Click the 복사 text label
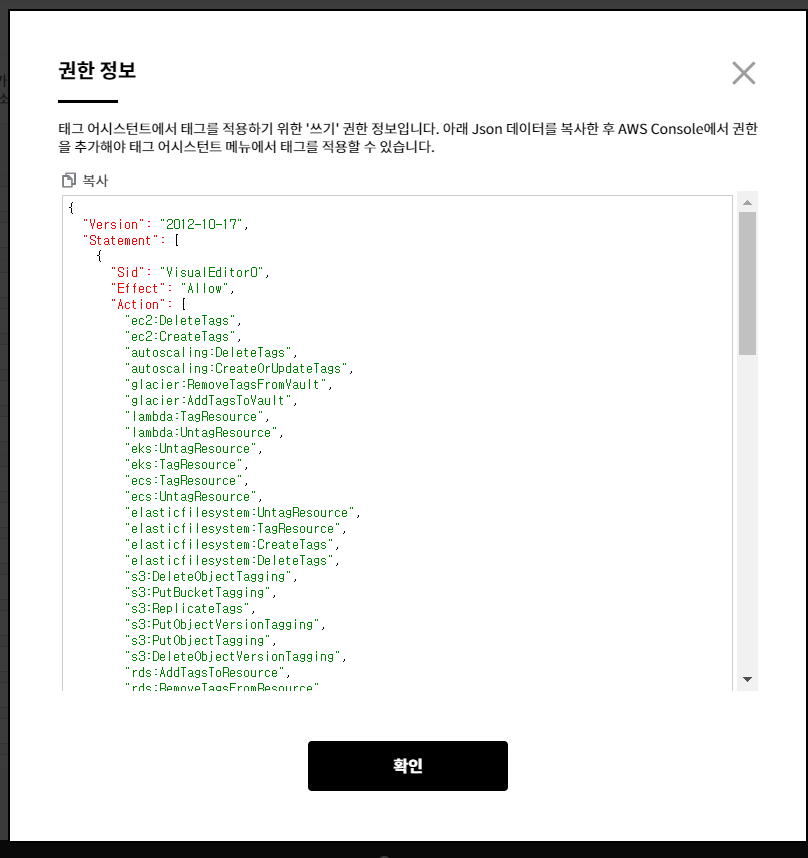The height and width of the screenshot is (858, 808). 95,181
